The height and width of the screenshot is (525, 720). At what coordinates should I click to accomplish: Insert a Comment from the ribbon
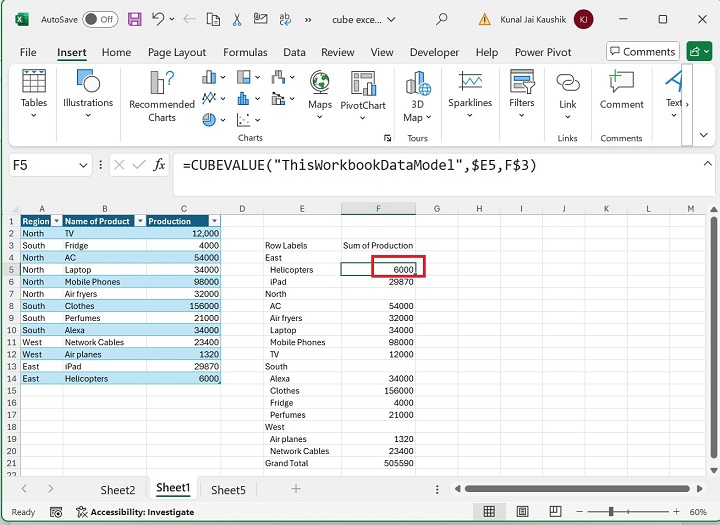(x=621, y=90)
